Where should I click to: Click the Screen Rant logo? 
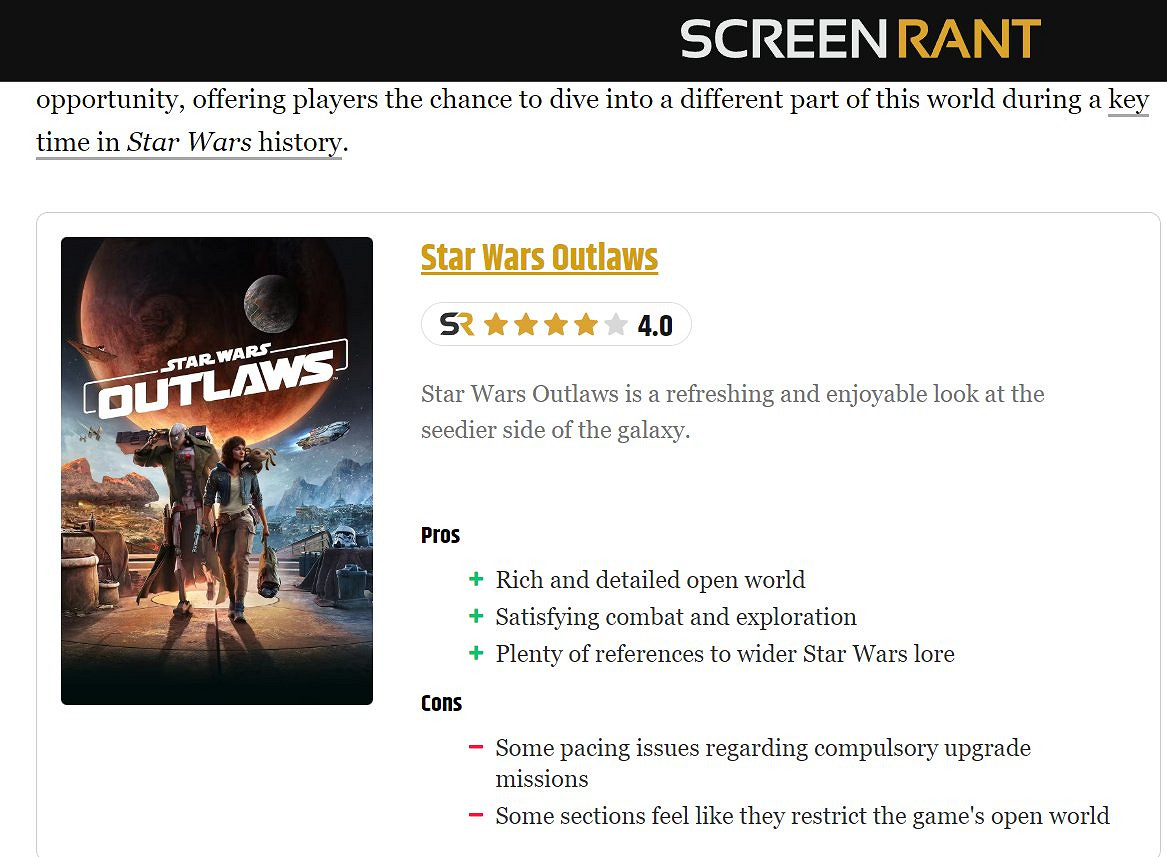click(x=860, y=39)
